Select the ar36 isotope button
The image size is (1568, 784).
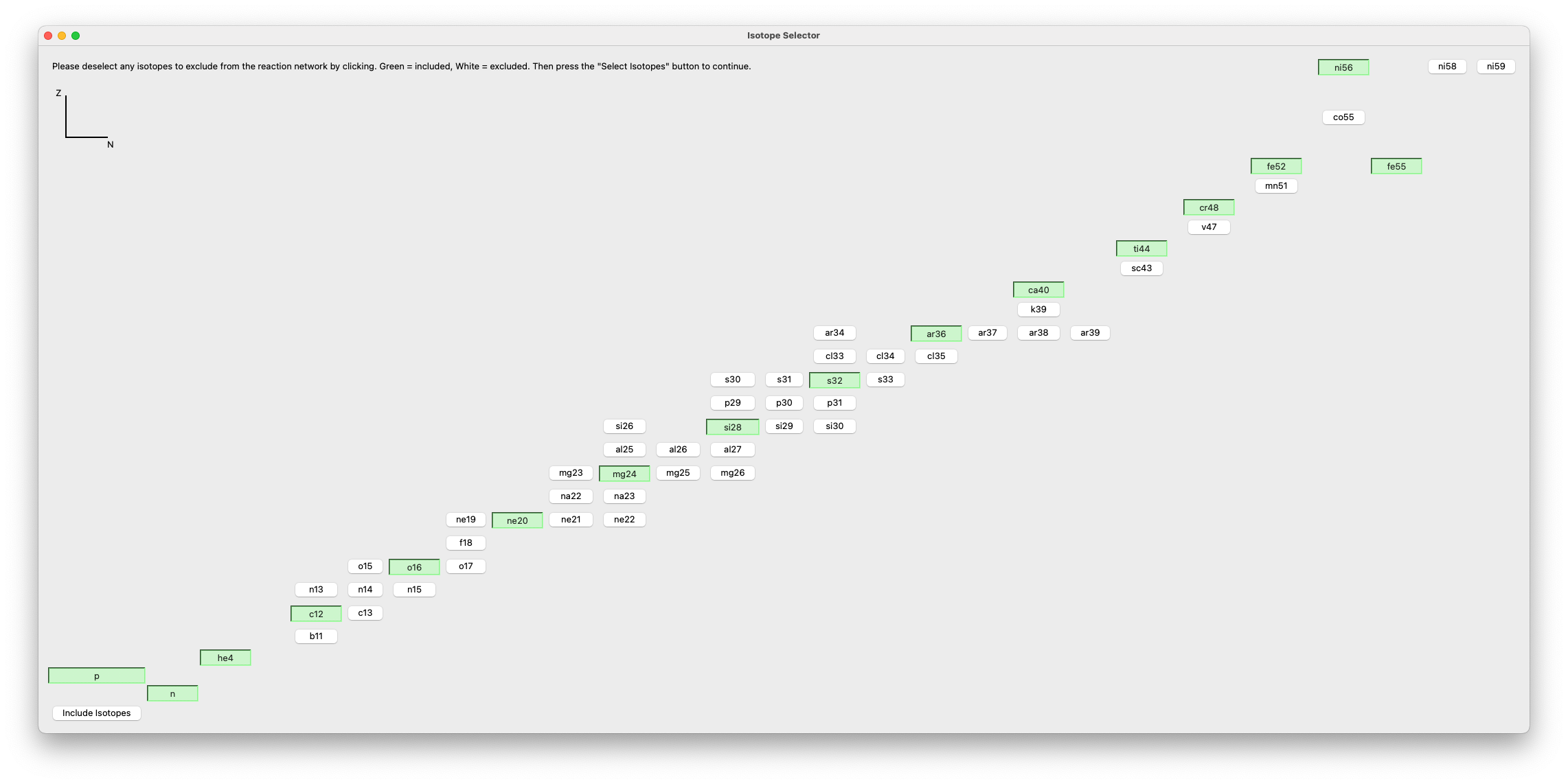(935, 332)
